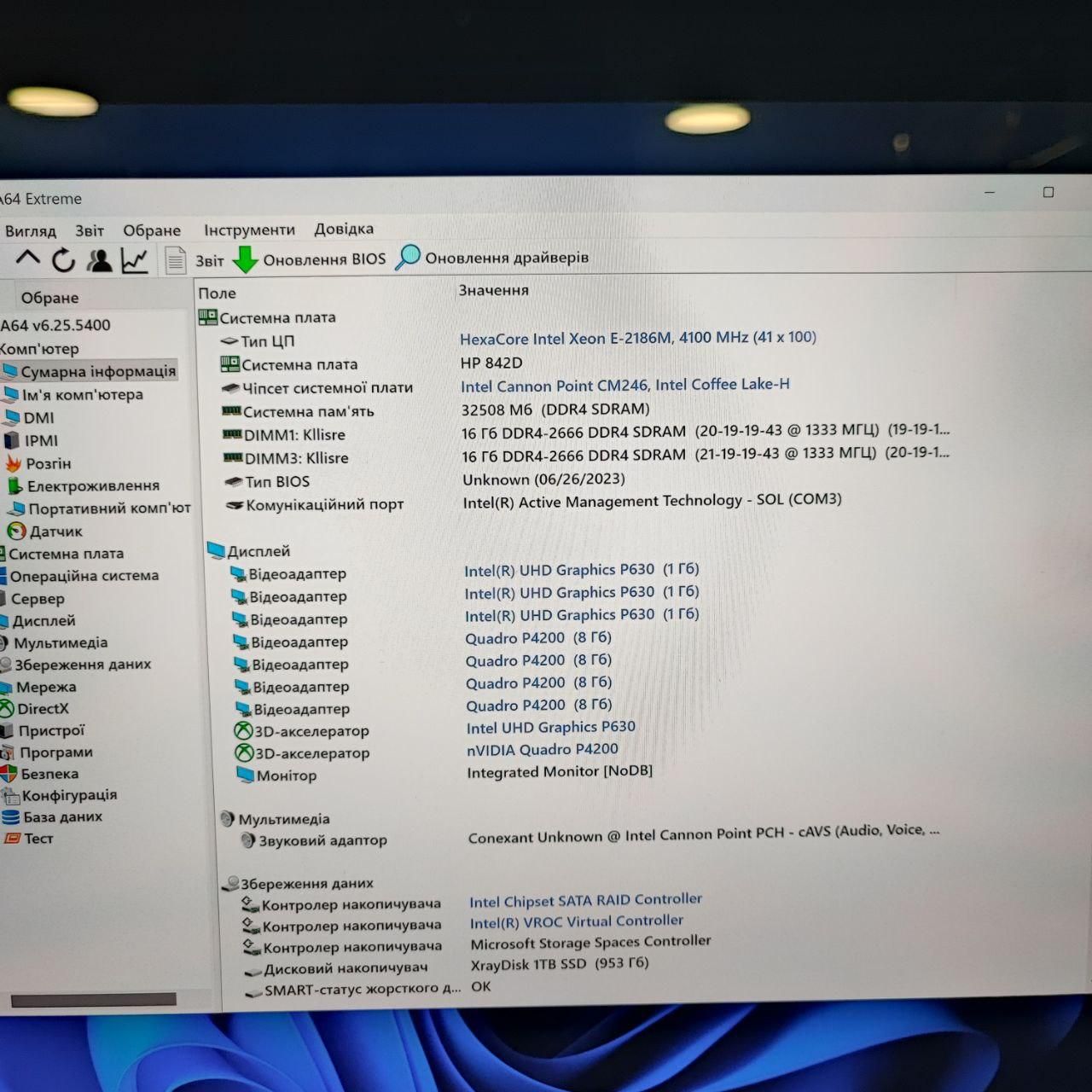Open the graph chart toolbar icon
1092x1092 pixels.
[135, 259]
